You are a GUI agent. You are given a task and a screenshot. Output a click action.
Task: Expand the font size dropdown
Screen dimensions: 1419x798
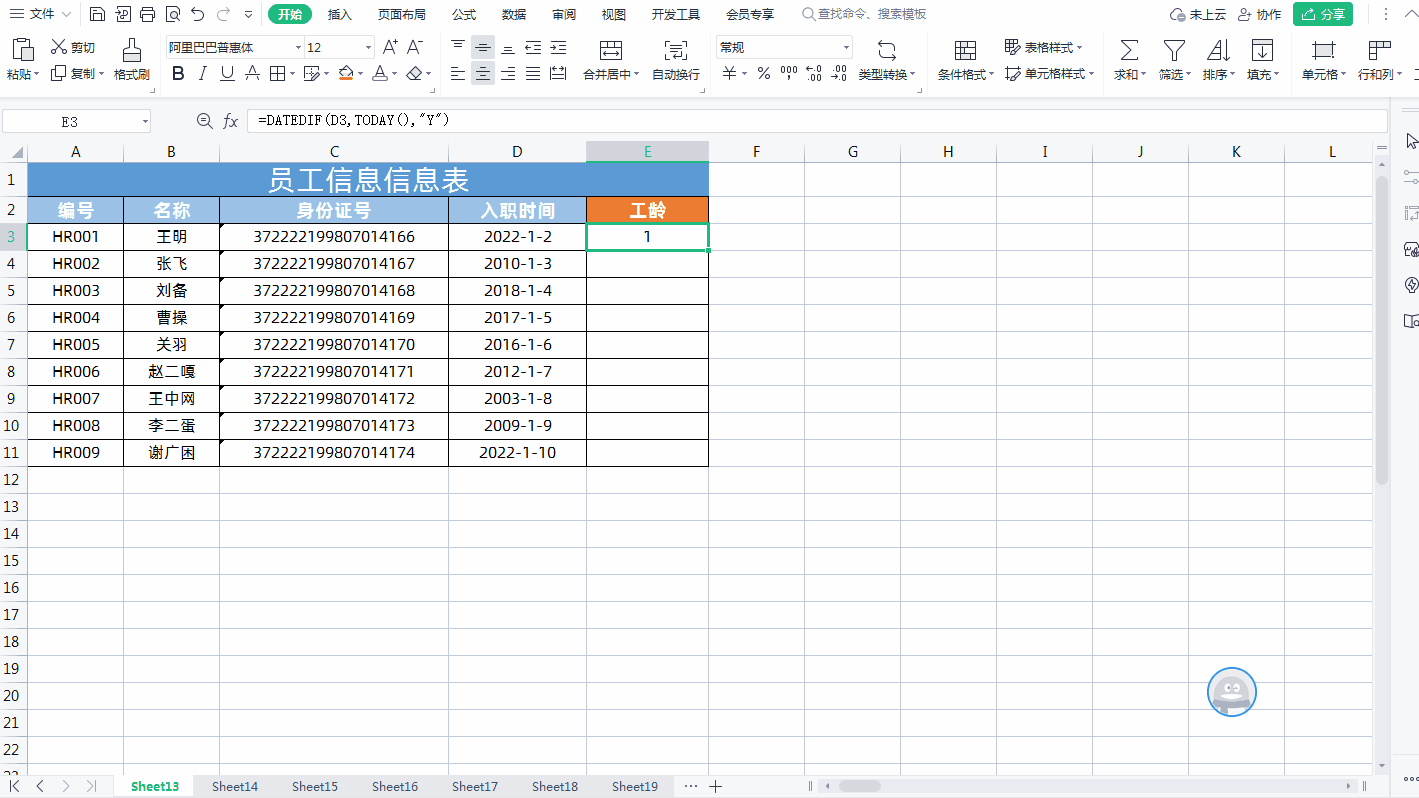(x=368, y=48)
